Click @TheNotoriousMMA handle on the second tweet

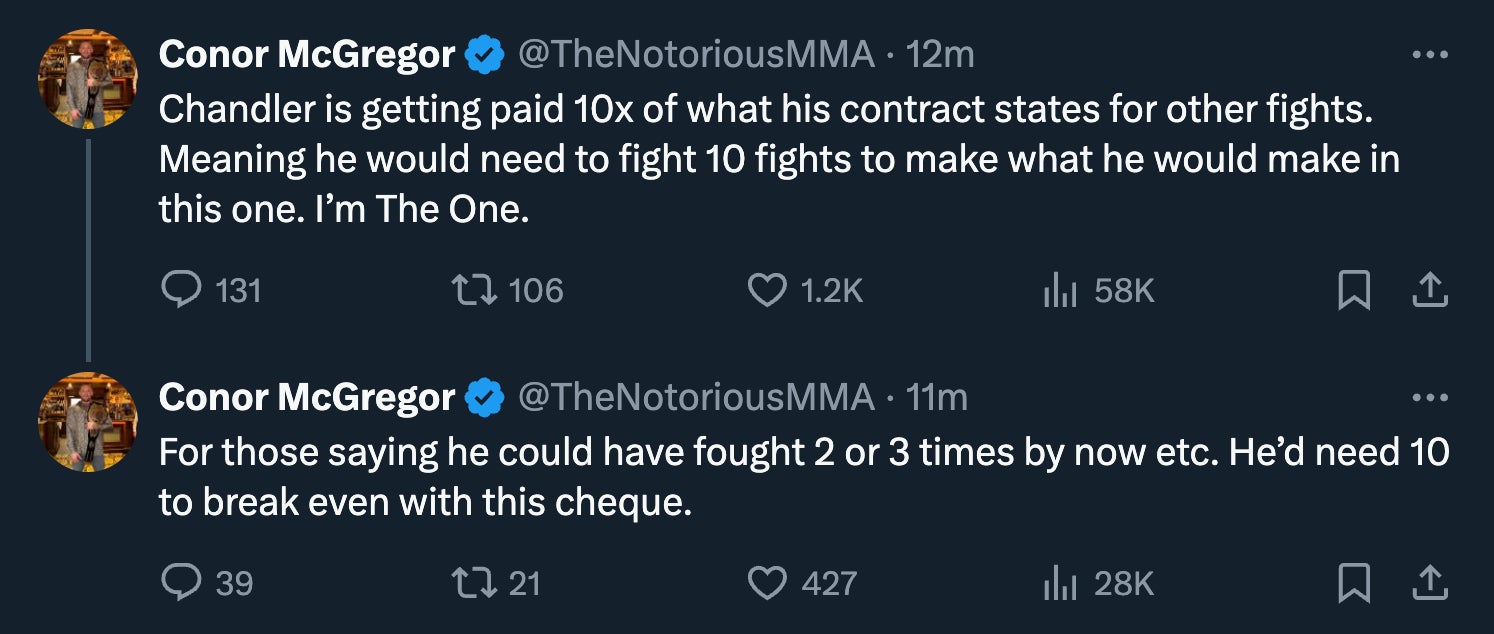point(695,398)
